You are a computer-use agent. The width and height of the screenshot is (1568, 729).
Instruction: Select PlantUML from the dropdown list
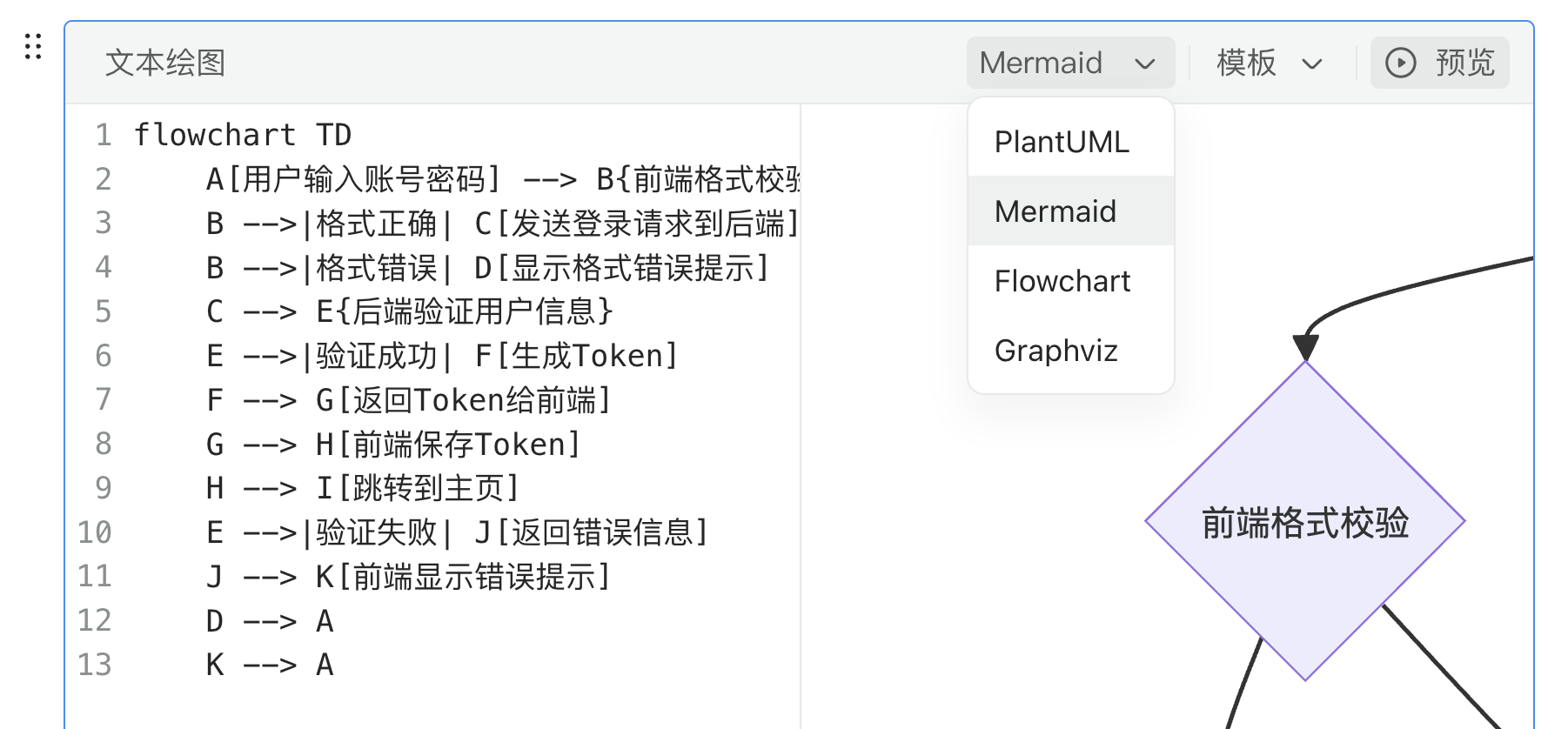pos(1062,142)
